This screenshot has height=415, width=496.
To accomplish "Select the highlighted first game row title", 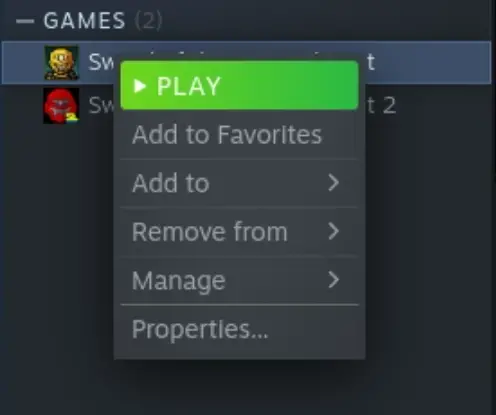I will click(102, 62).
